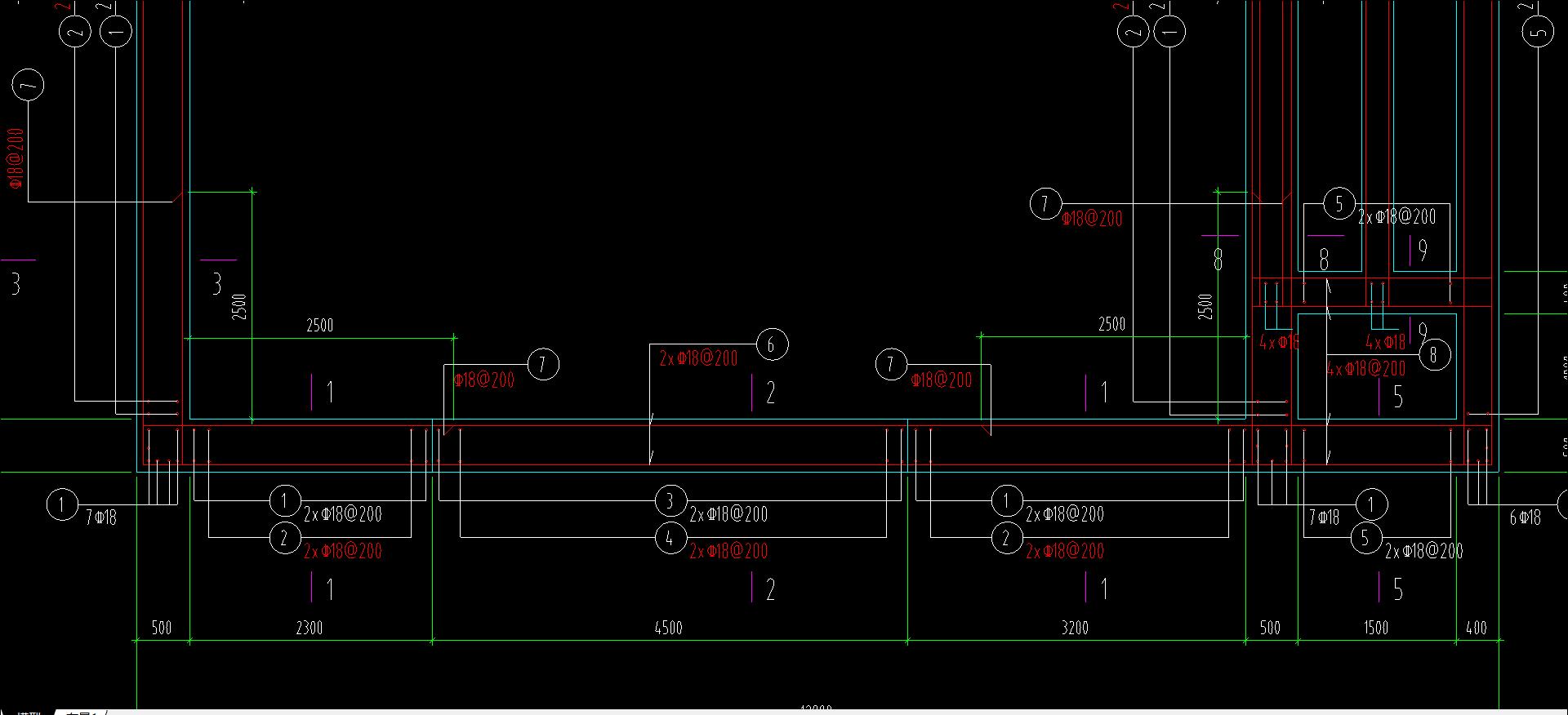Pick the rotated 2500 dimension beside section mark 3
The image size is (1568, 715).
click(x=239, y=306)
